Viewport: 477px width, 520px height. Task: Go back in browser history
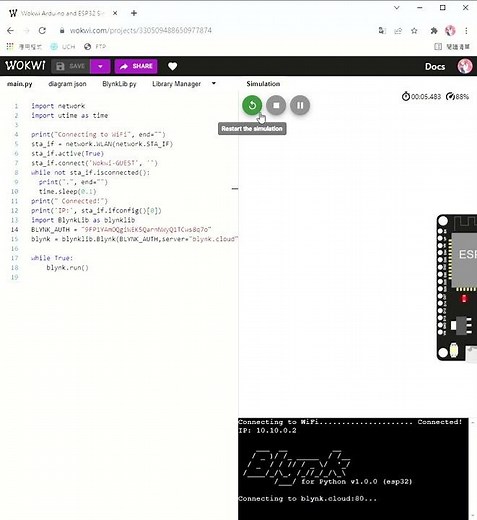[x=10, y=31]
